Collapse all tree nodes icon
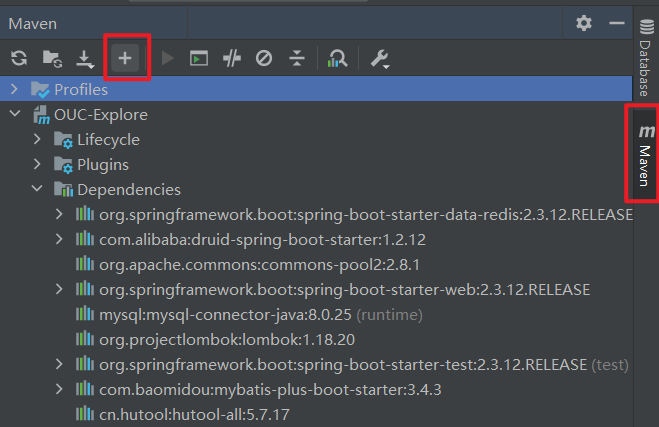This screenshot has height=427, width=659. coord(297,58)
